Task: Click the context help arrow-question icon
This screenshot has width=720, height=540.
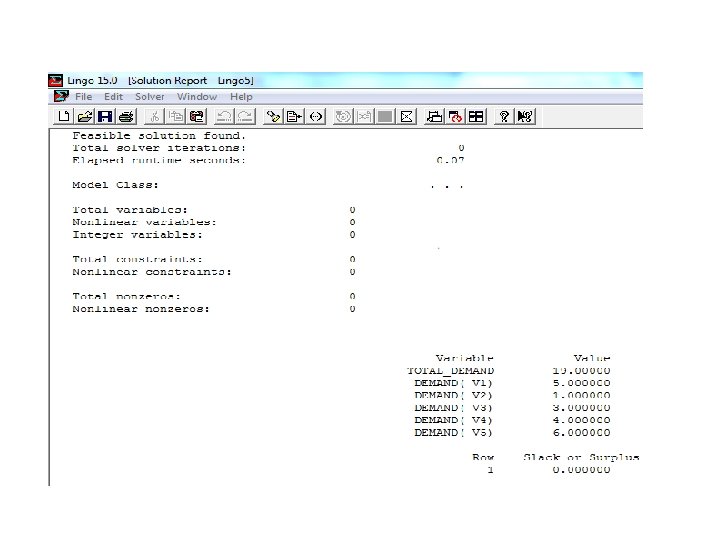Action: (525, 117)
